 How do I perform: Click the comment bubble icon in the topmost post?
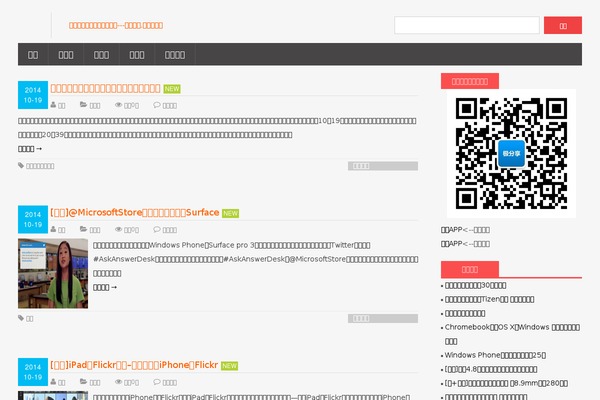[x=157, y=105]
